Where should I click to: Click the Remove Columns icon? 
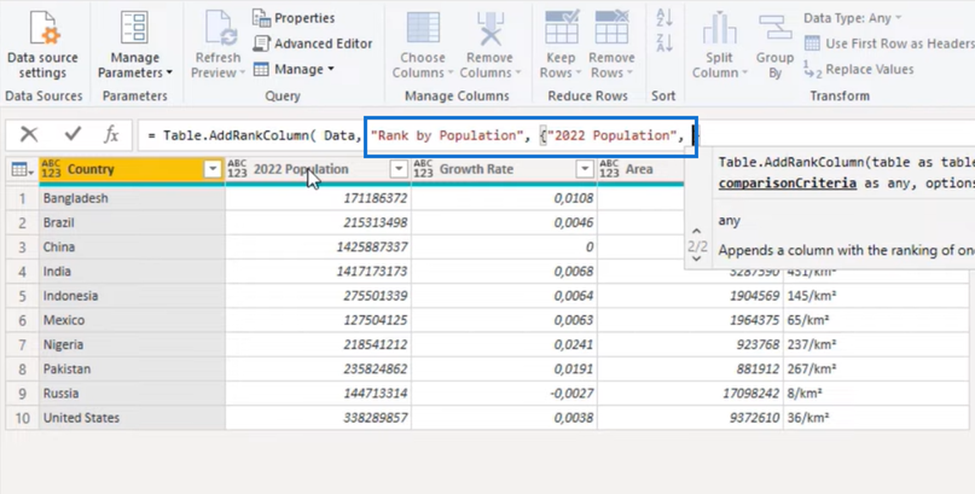[x=491, y=28]
